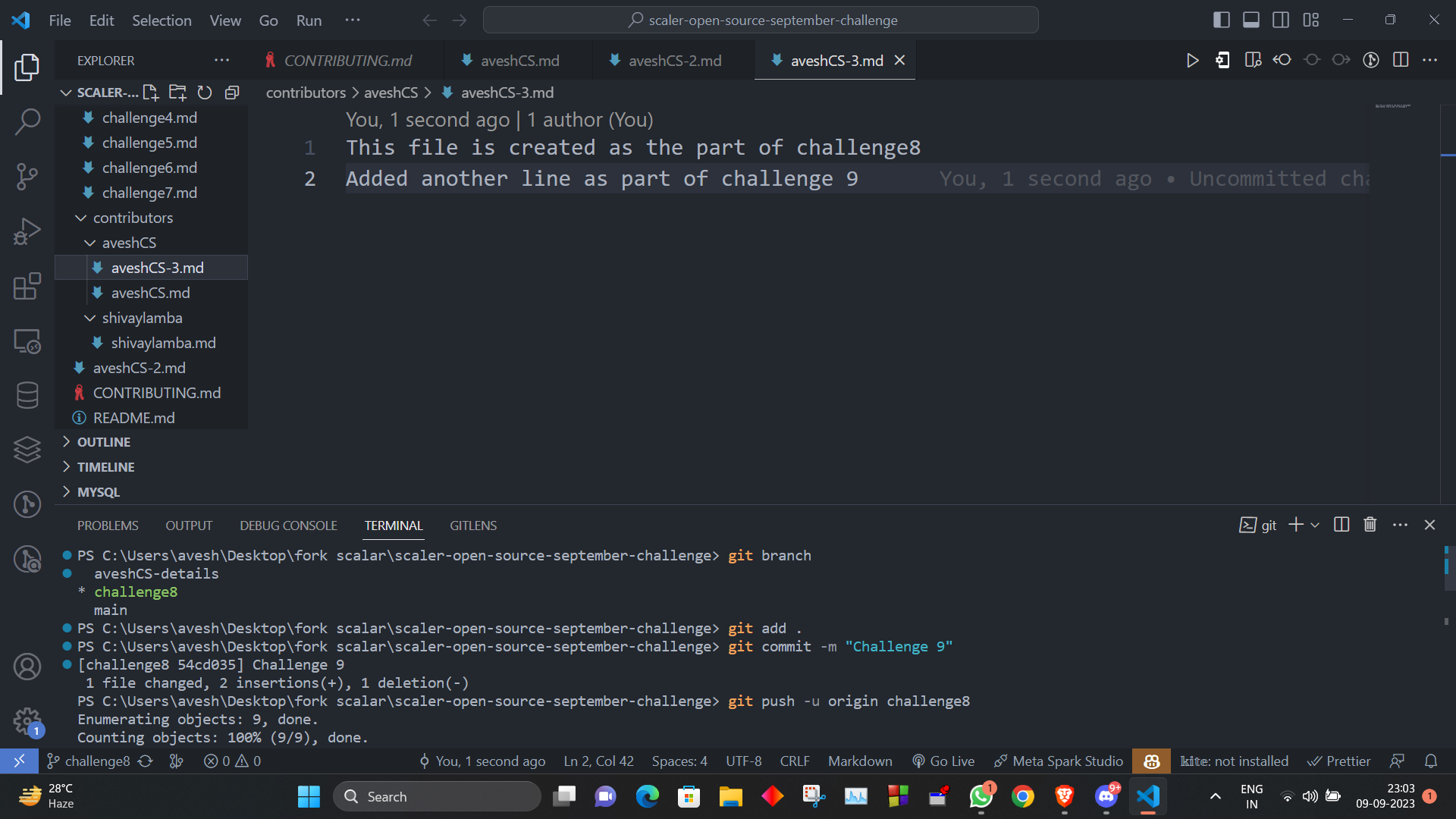1456x819 pixels.
Task: Open GitHub Copilot status icon
Action: click(x=1151, y=761)
